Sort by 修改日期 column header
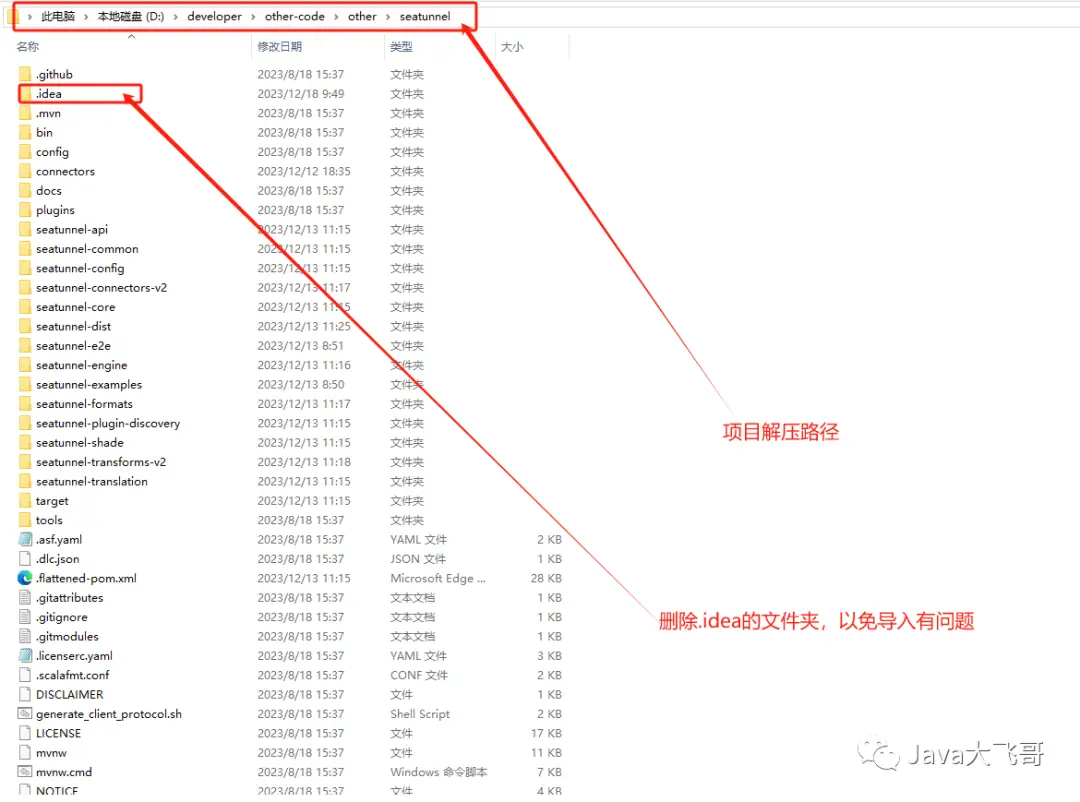The image size is (1080, 802). tap(280, 47)
